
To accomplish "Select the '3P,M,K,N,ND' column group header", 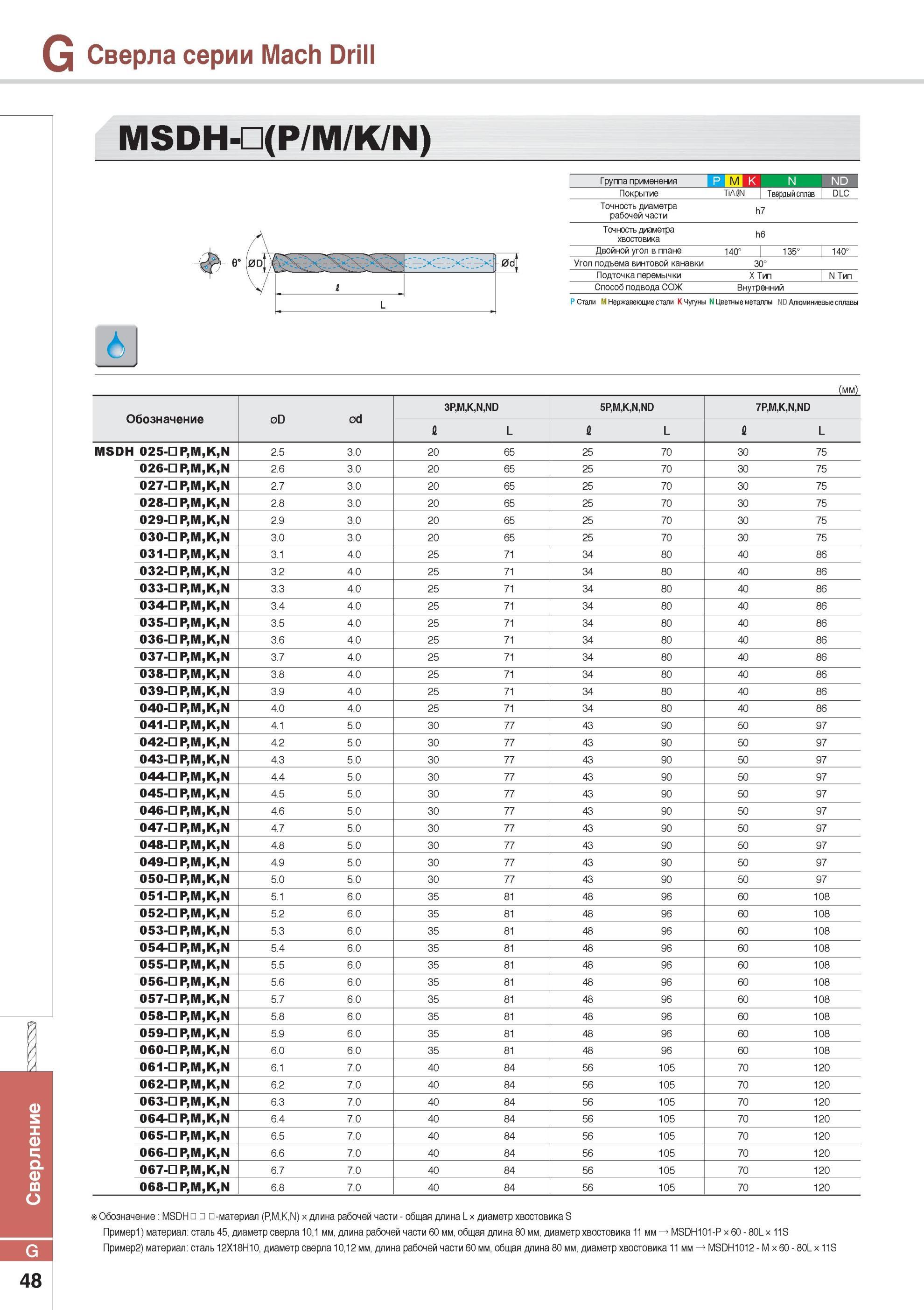I will [471, 408].
